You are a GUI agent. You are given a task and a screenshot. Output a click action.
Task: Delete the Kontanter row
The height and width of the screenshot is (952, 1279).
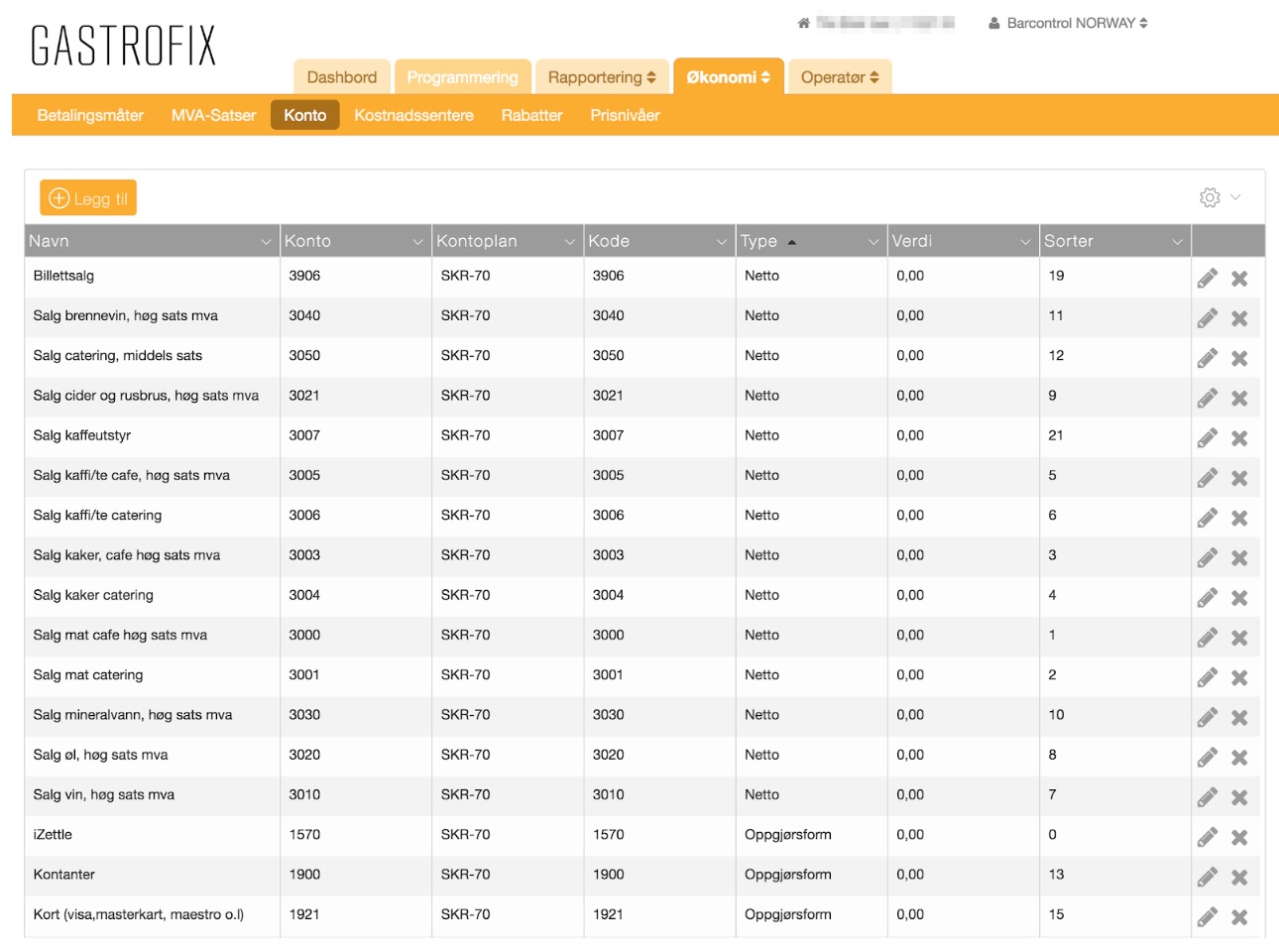pos(1239,878)
